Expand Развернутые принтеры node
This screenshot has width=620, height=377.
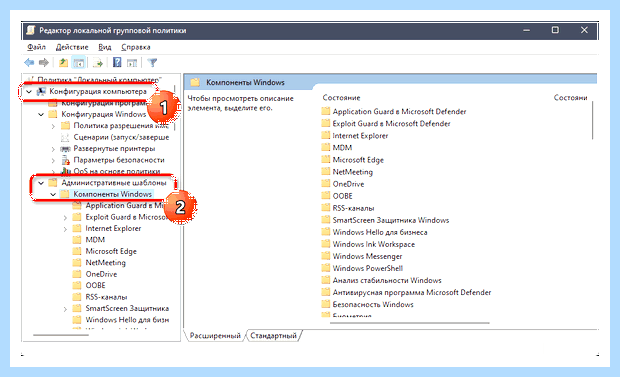[x=53, y=149]
